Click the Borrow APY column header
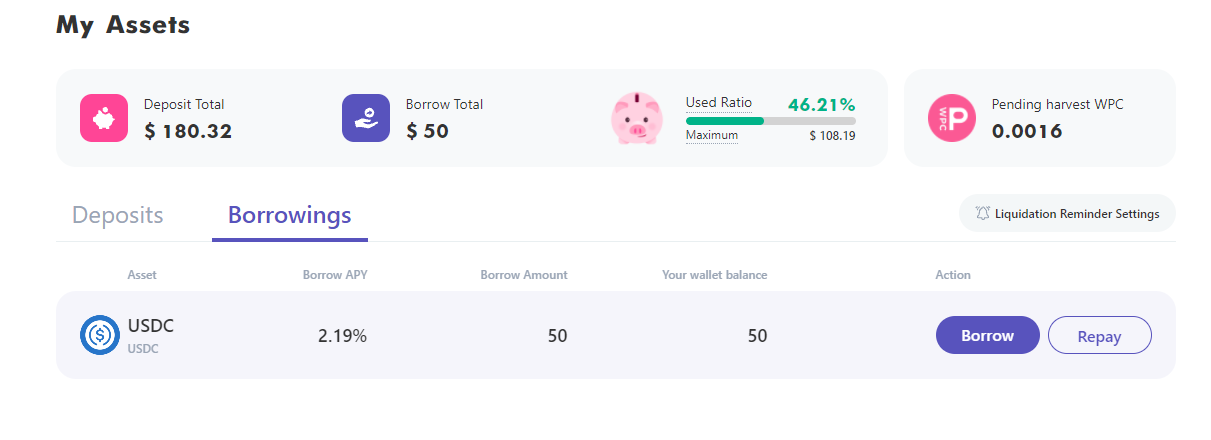The height and width of the screenshot is (440, 1211). (333, 275)
